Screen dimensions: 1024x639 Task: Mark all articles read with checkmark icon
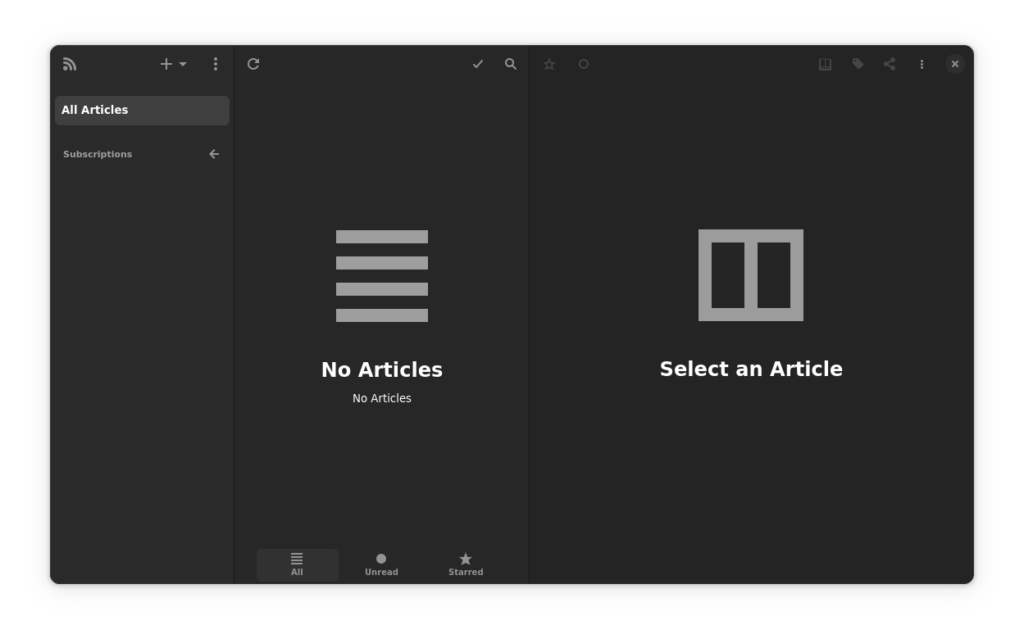(x=478, y=64)
